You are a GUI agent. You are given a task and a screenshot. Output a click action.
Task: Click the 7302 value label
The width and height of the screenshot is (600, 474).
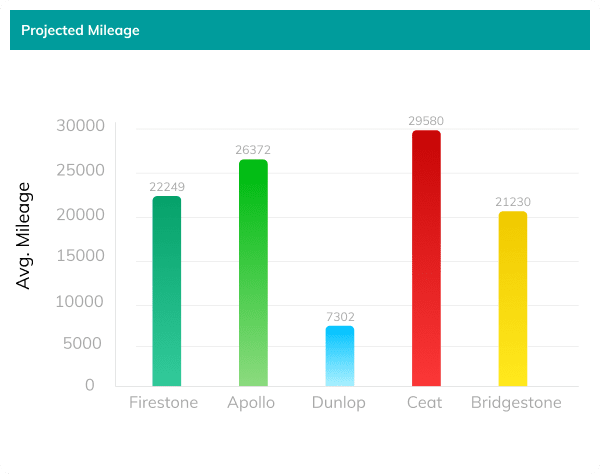(x=340, y=317)
